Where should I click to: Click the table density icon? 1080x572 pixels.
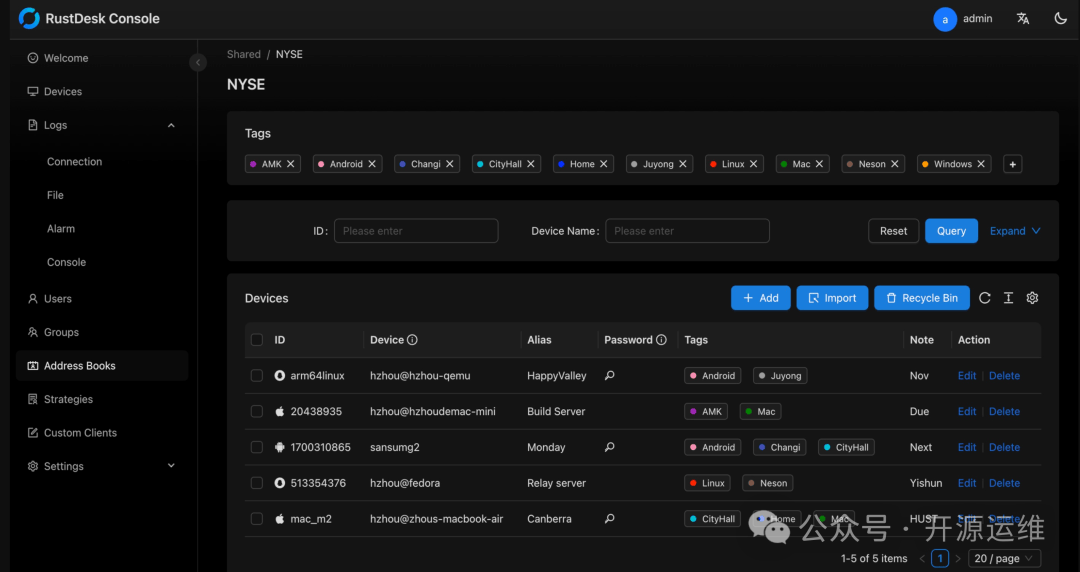[x=1009, y=298]
